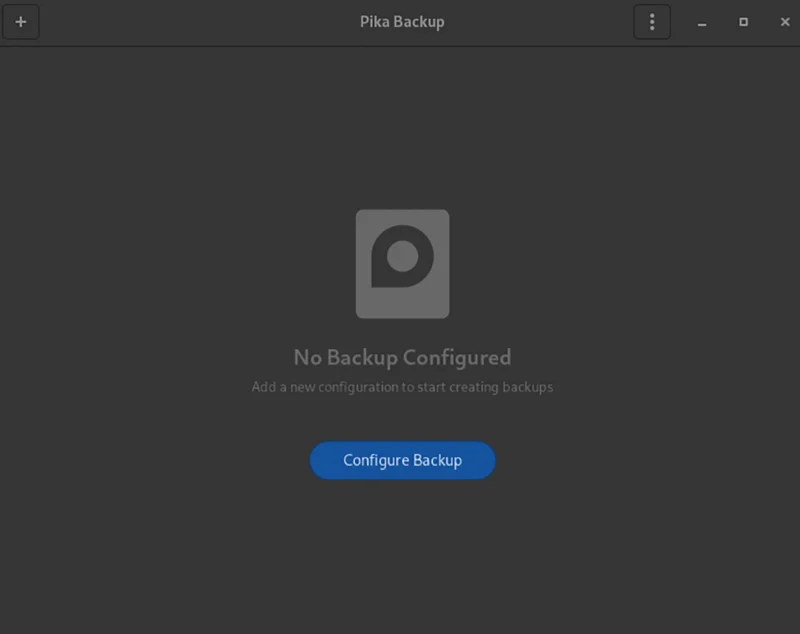
Task: Click the Configure Backup button
Action: [x=402, y=460]
